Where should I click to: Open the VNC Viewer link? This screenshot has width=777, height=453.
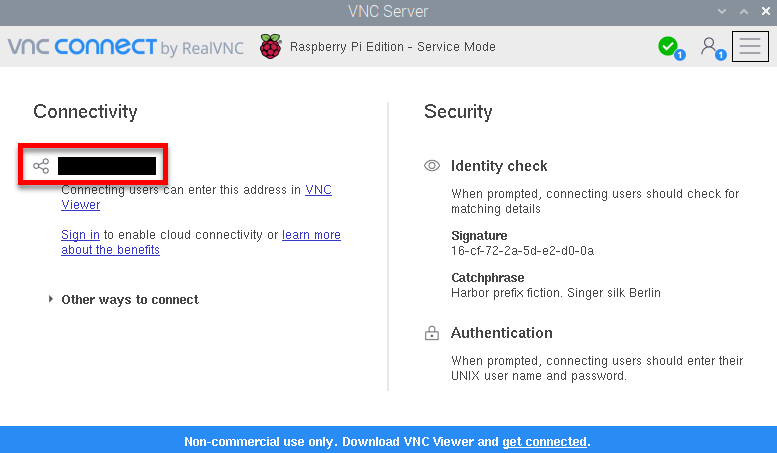pos(318,190)
